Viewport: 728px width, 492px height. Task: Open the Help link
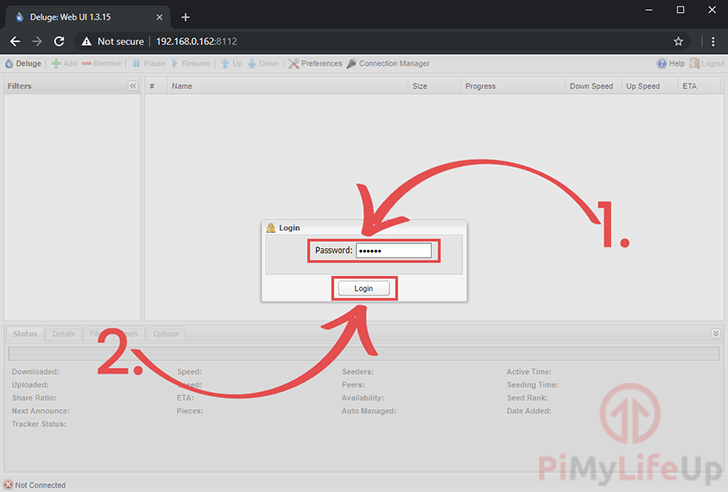click(x=671, y=64)
